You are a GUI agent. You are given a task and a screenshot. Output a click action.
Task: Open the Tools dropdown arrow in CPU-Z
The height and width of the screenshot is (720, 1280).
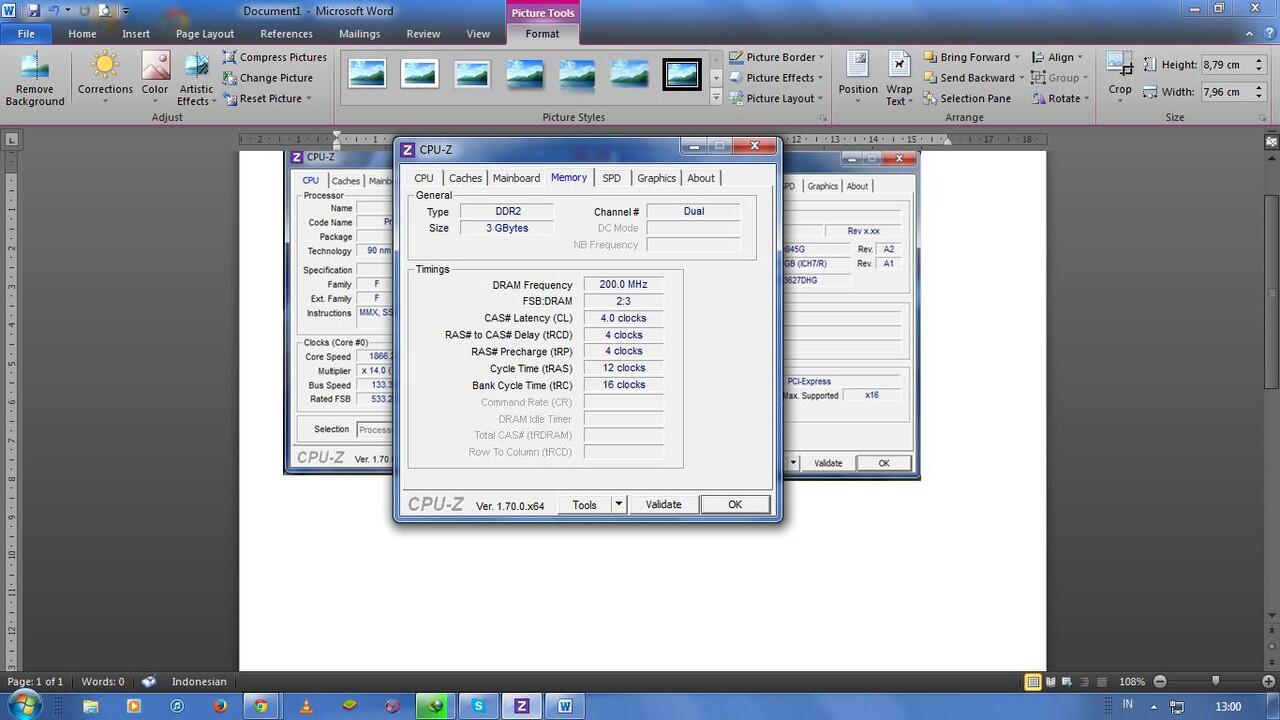(x=618, y=505)
